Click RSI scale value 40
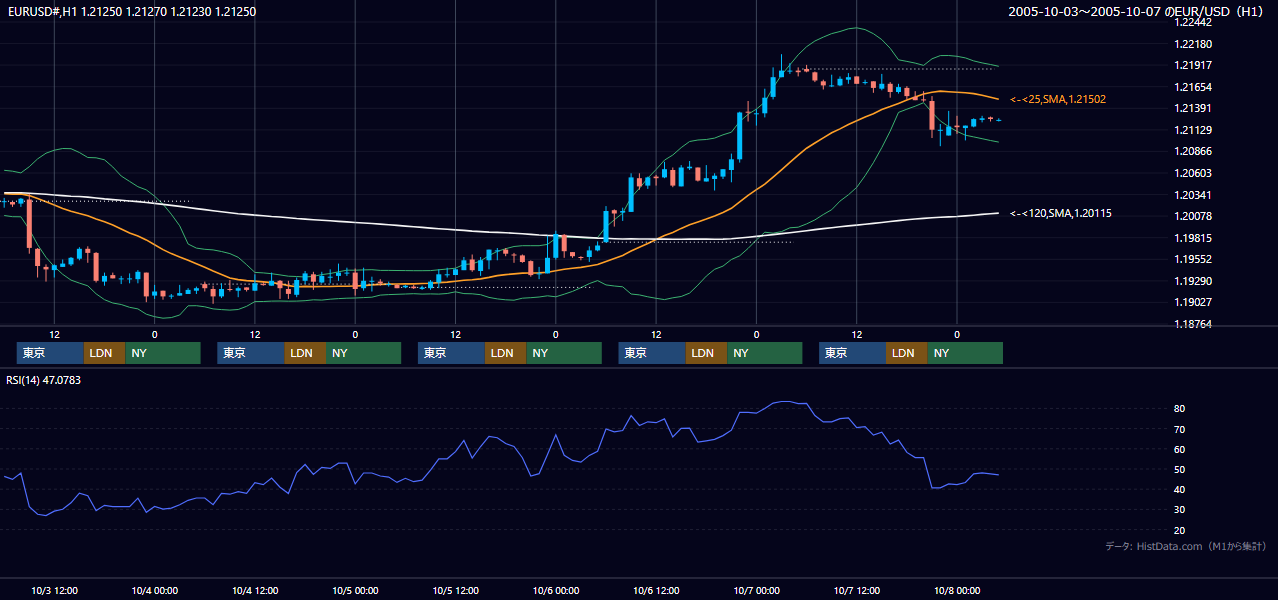This screenshot has height=600, width=1278. [x=1180, y=489]
